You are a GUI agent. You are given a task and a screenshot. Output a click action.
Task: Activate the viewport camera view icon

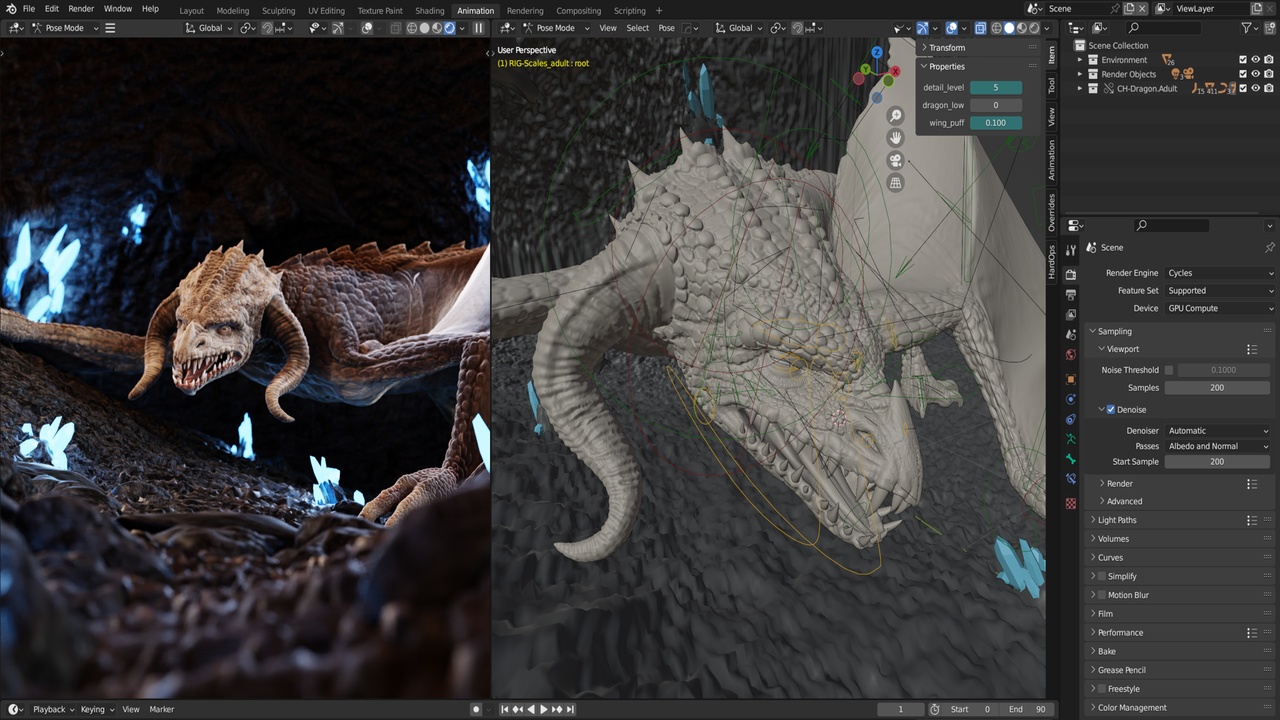click(x=895, y=160)
